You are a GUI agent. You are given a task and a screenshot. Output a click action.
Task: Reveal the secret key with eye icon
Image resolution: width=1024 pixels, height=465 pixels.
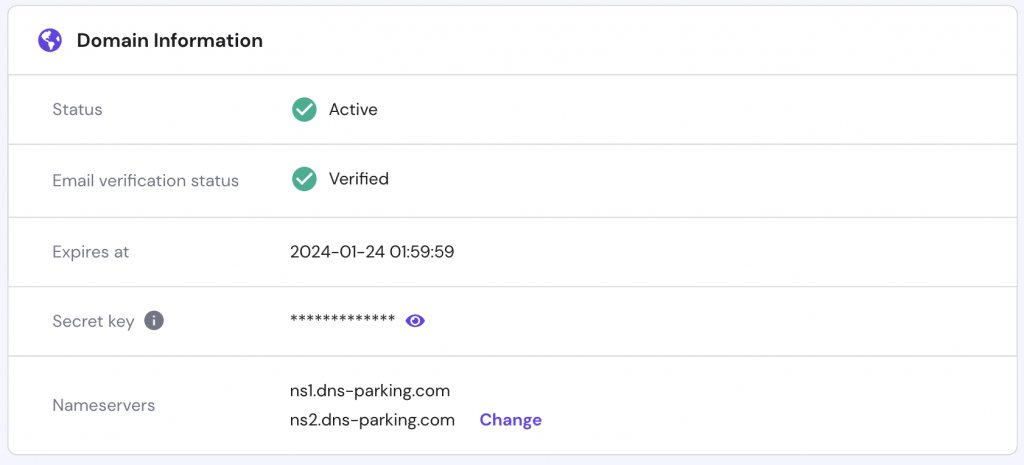(416, 321)
